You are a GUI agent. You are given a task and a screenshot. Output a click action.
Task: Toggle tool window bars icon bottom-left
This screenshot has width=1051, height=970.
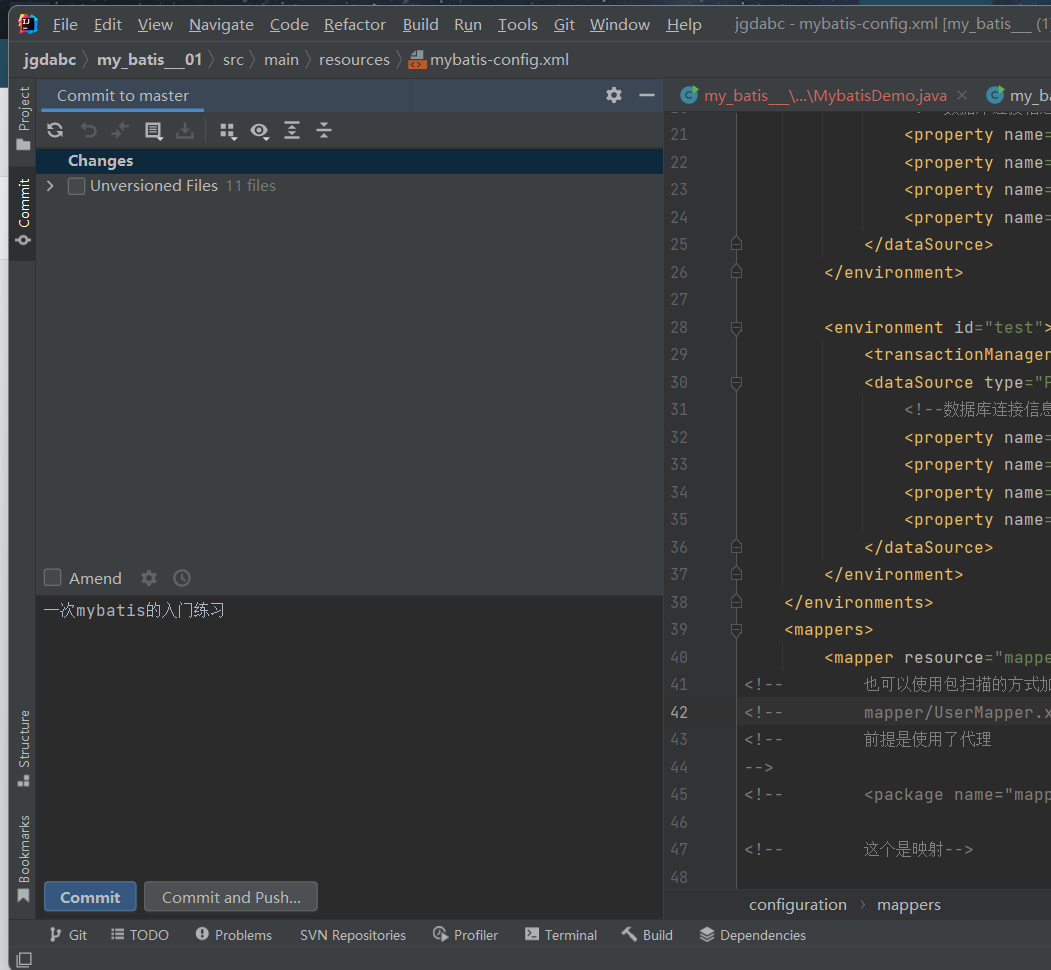pos(23,959)
